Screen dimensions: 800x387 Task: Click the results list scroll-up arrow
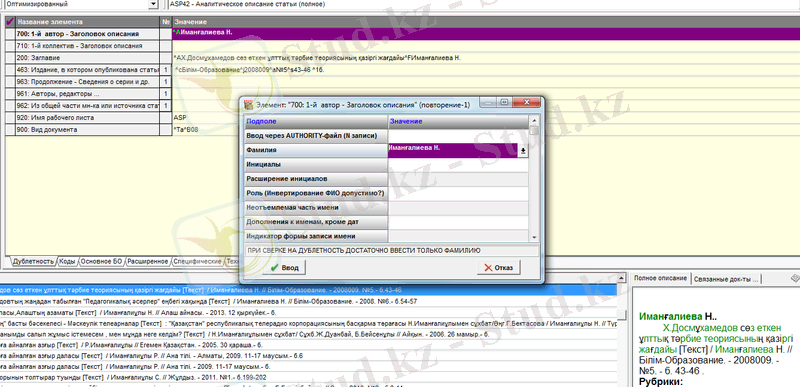pyautogui.click(x=621, y=278)
